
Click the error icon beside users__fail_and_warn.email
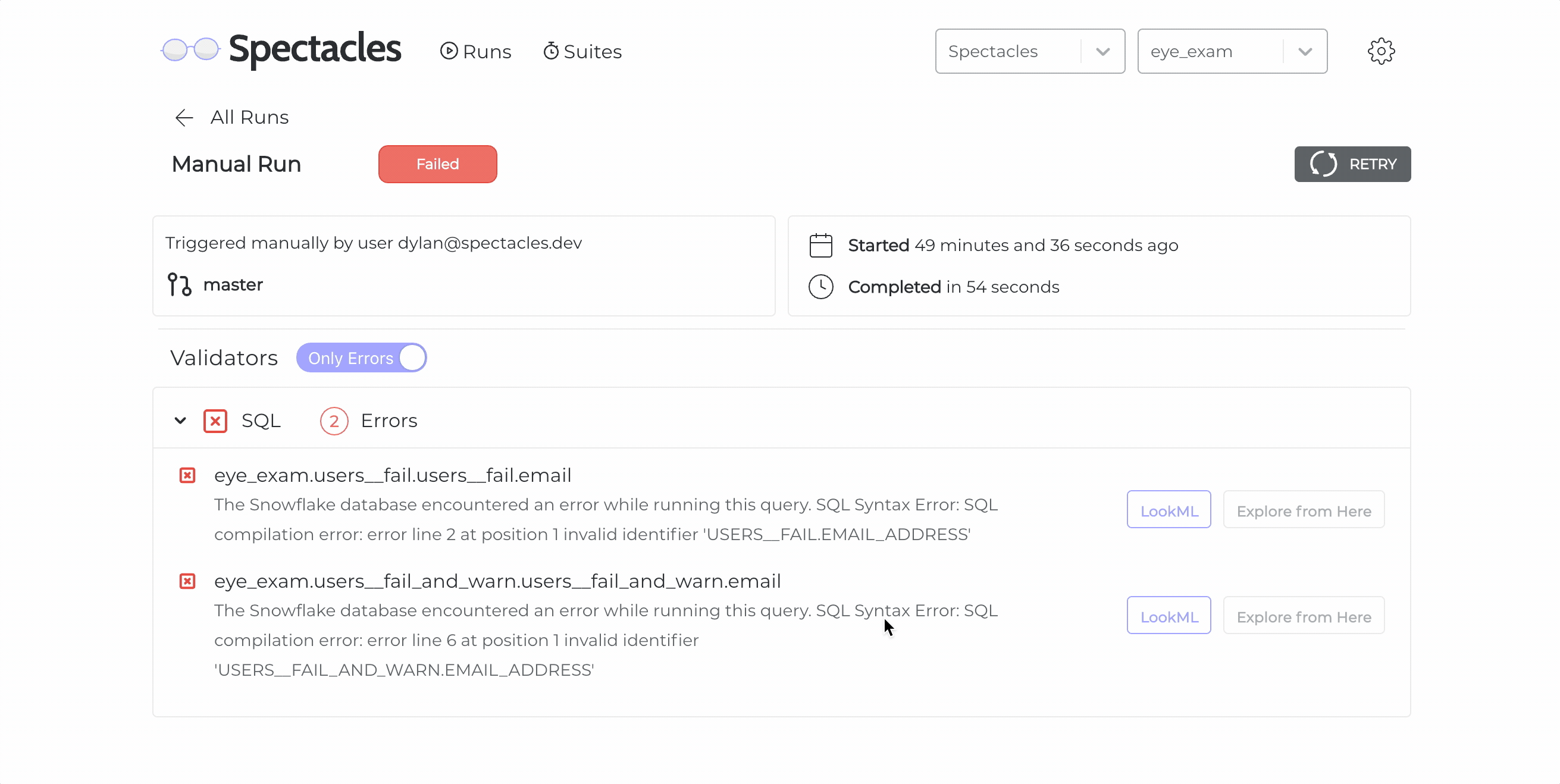tap(187, 581)
